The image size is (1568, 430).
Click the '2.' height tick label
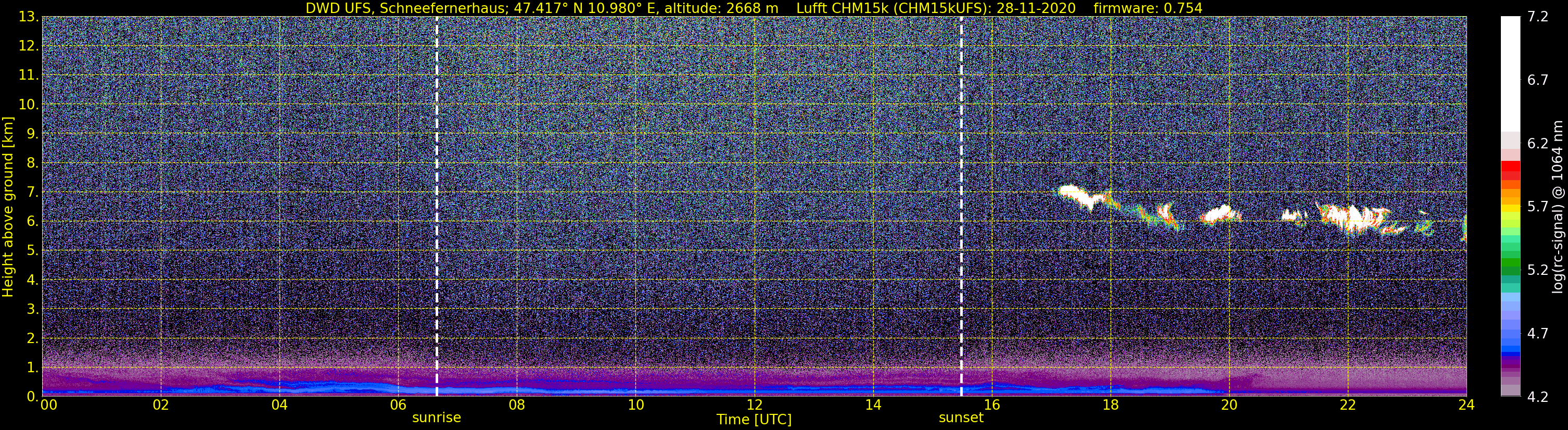pyautogui.click(x=33, y=338)
